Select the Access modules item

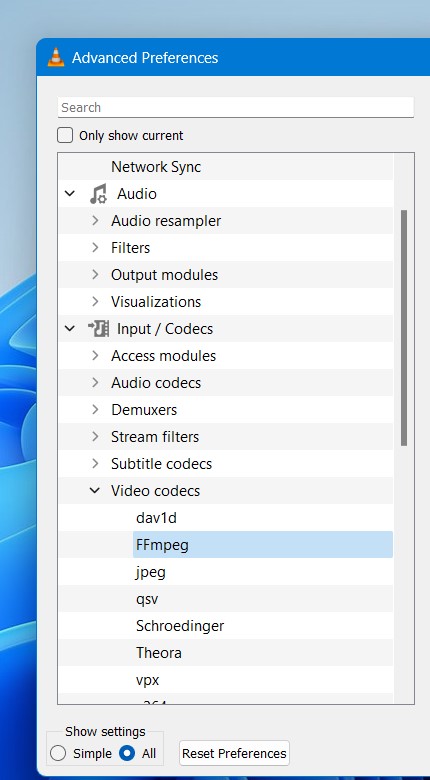(x=163, y=356)
